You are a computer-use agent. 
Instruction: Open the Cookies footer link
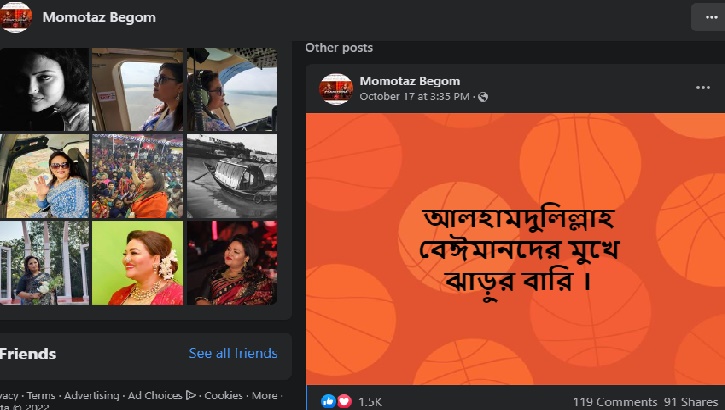click(223, 395)
